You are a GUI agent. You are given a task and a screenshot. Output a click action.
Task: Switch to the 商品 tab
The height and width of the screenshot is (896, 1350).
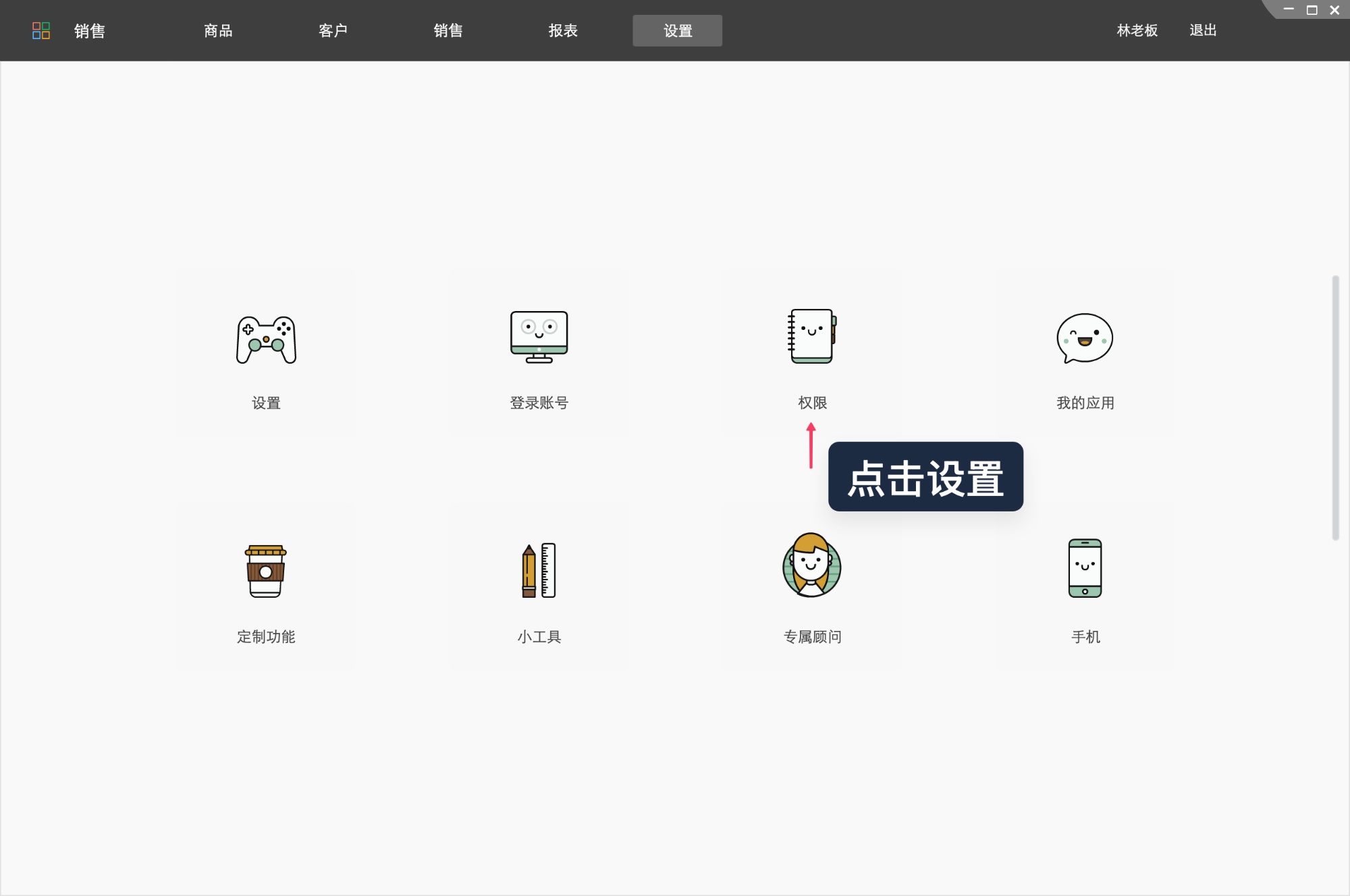(x=217, y=30)
